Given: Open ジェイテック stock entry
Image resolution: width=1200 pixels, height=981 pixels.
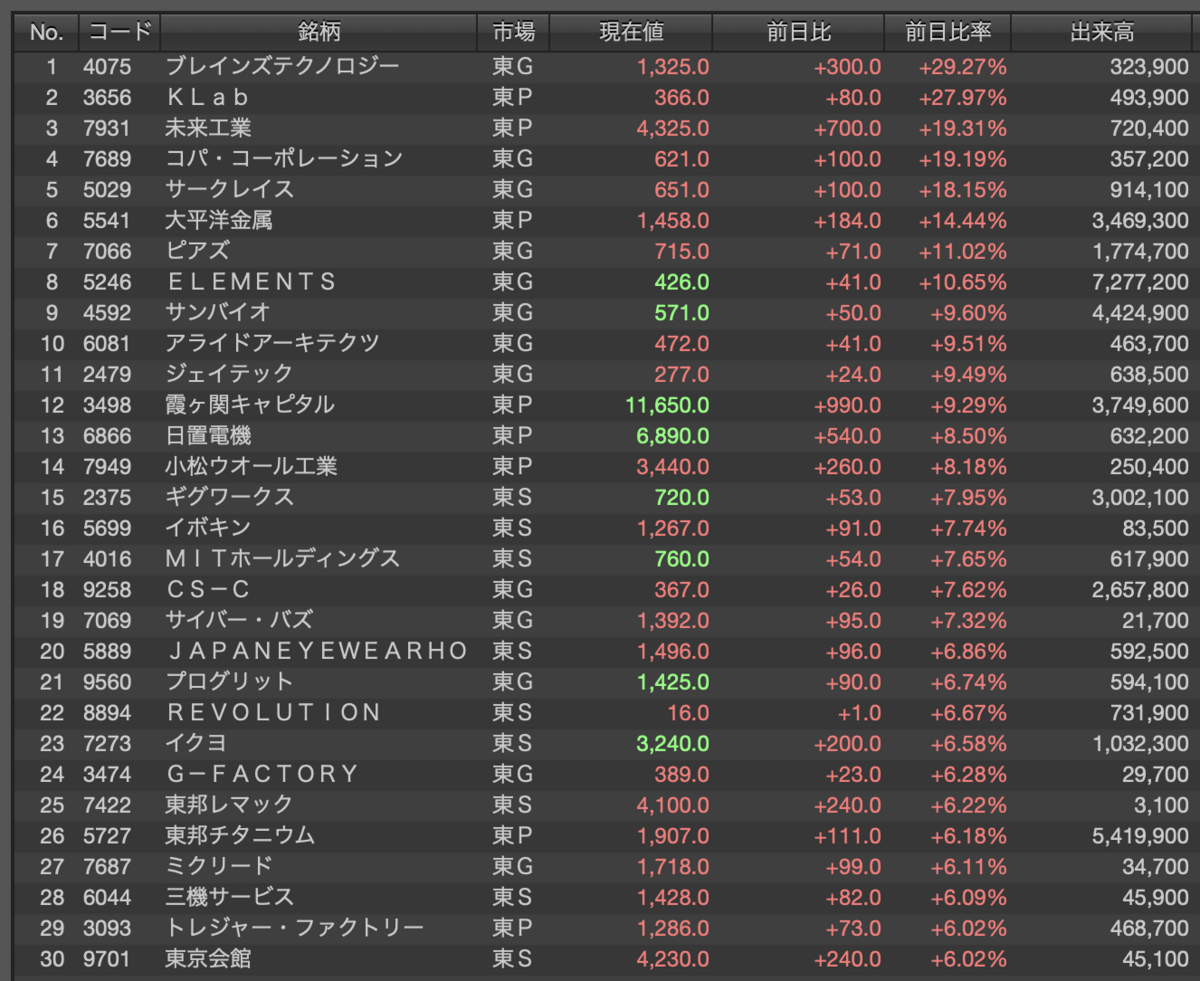Looking at the screenshot, I should pos(229,374).
